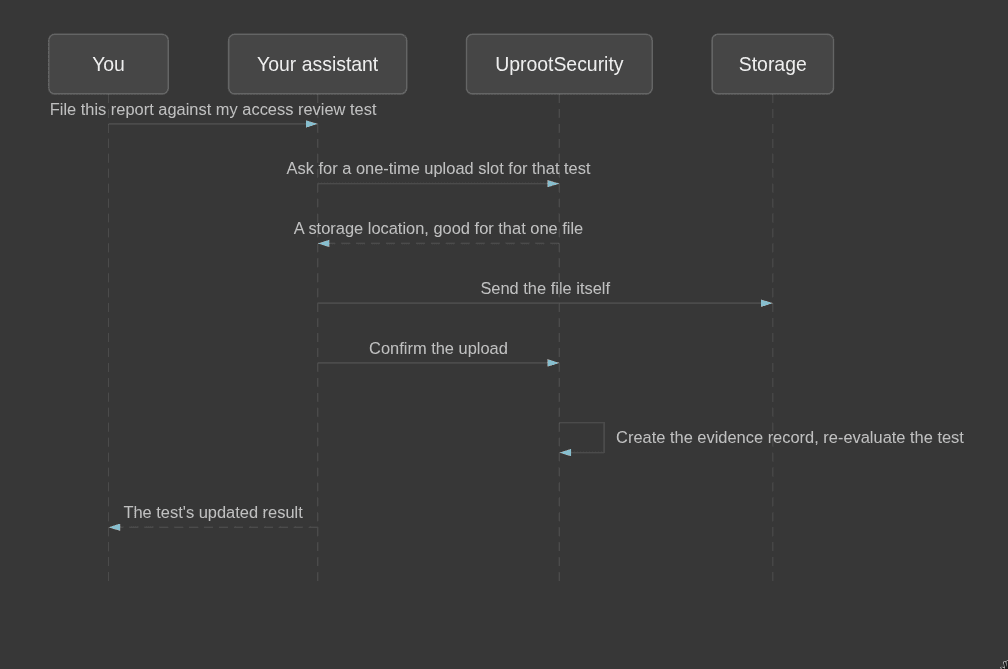This screenshot has width=1008, height=669.
Task: Select the Storage participant box
Action: click(x=773, y=64)
